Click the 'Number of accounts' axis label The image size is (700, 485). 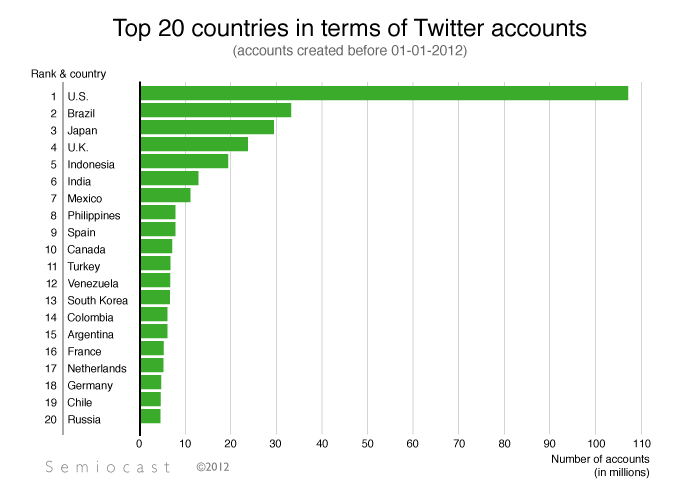601,459
